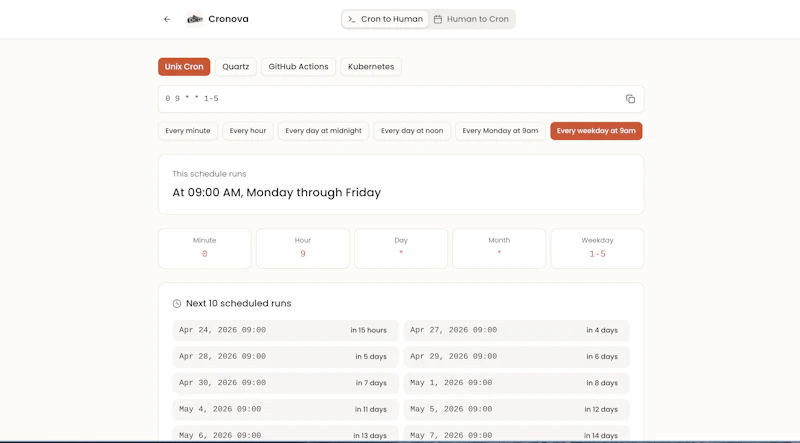Click the Cronova logo icon
Screen dimensions: 800x443
pos(194,19)
